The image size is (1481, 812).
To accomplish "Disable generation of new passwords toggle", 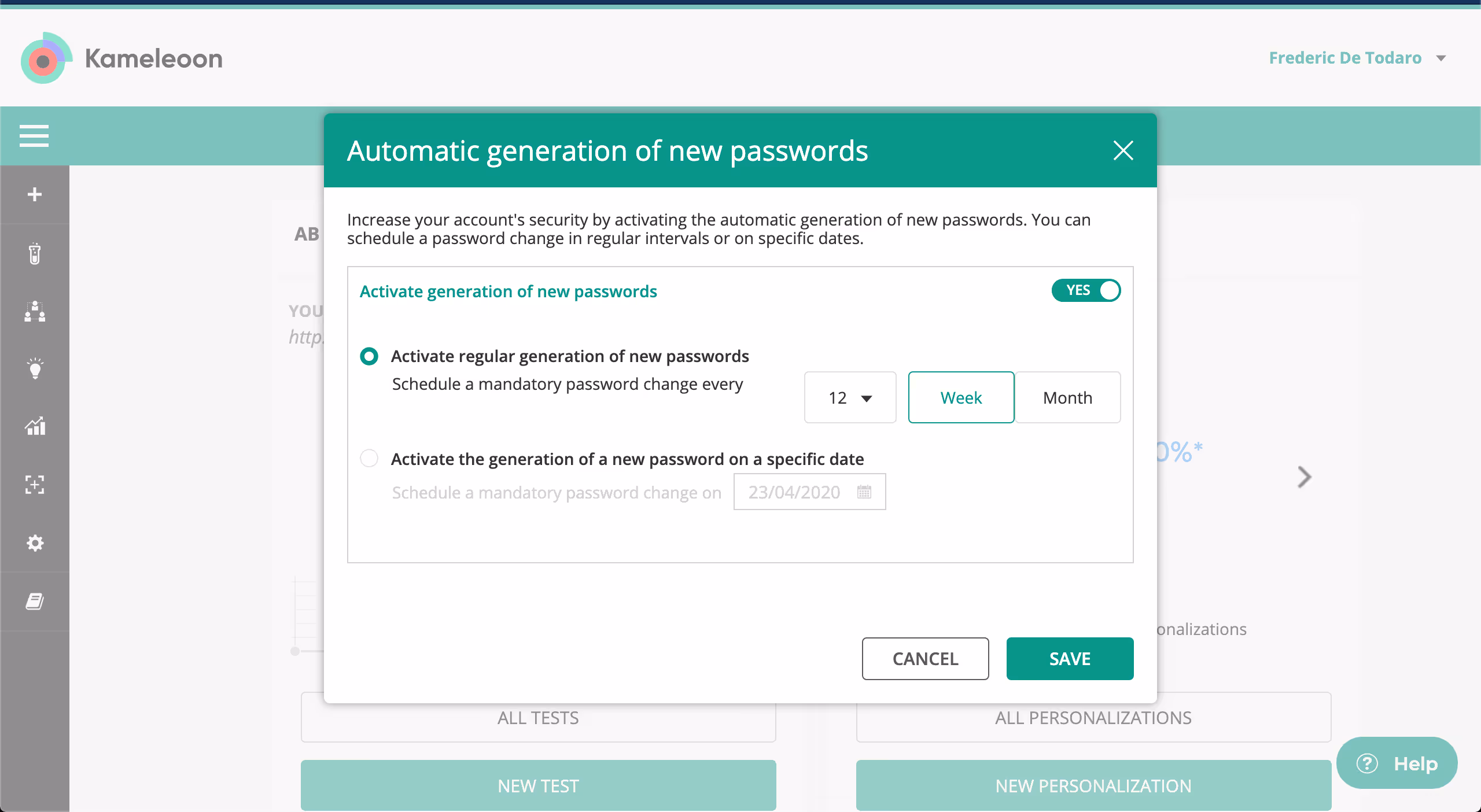I will point(1086,290).
